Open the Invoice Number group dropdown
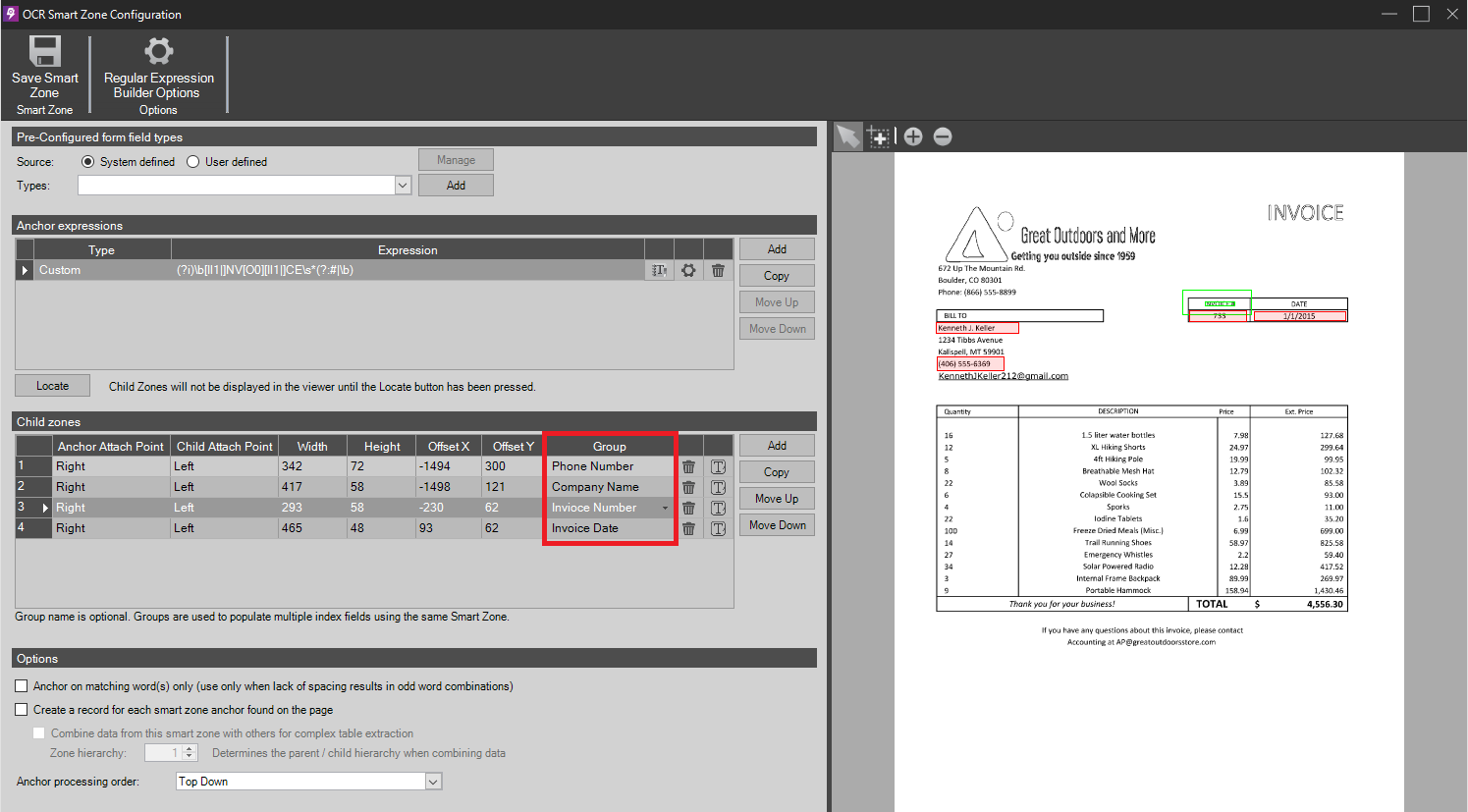The height and width of the screenshot is (812, 1468). coord(665,509)
